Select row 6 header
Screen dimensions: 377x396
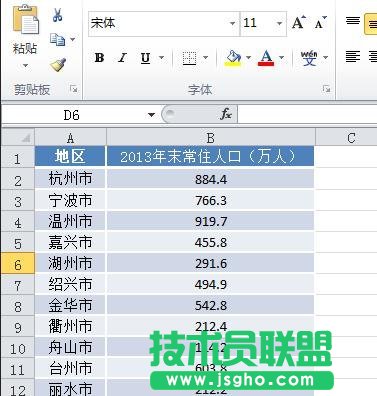click(x=17, y=264)
